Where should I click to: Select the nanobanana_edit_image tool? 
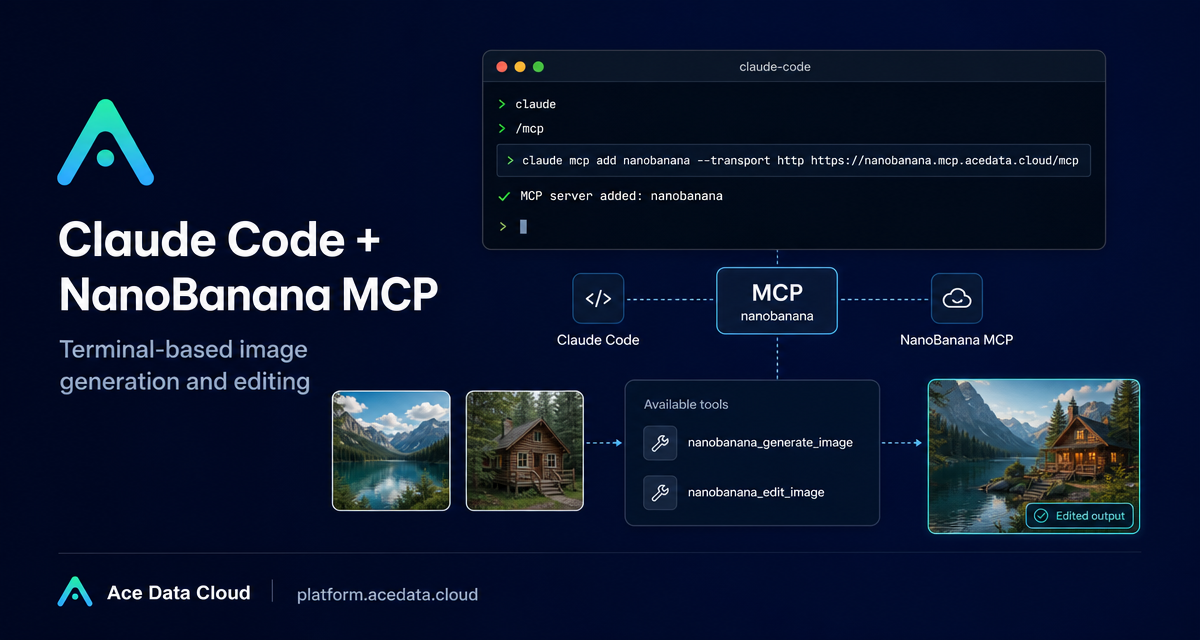756,492
